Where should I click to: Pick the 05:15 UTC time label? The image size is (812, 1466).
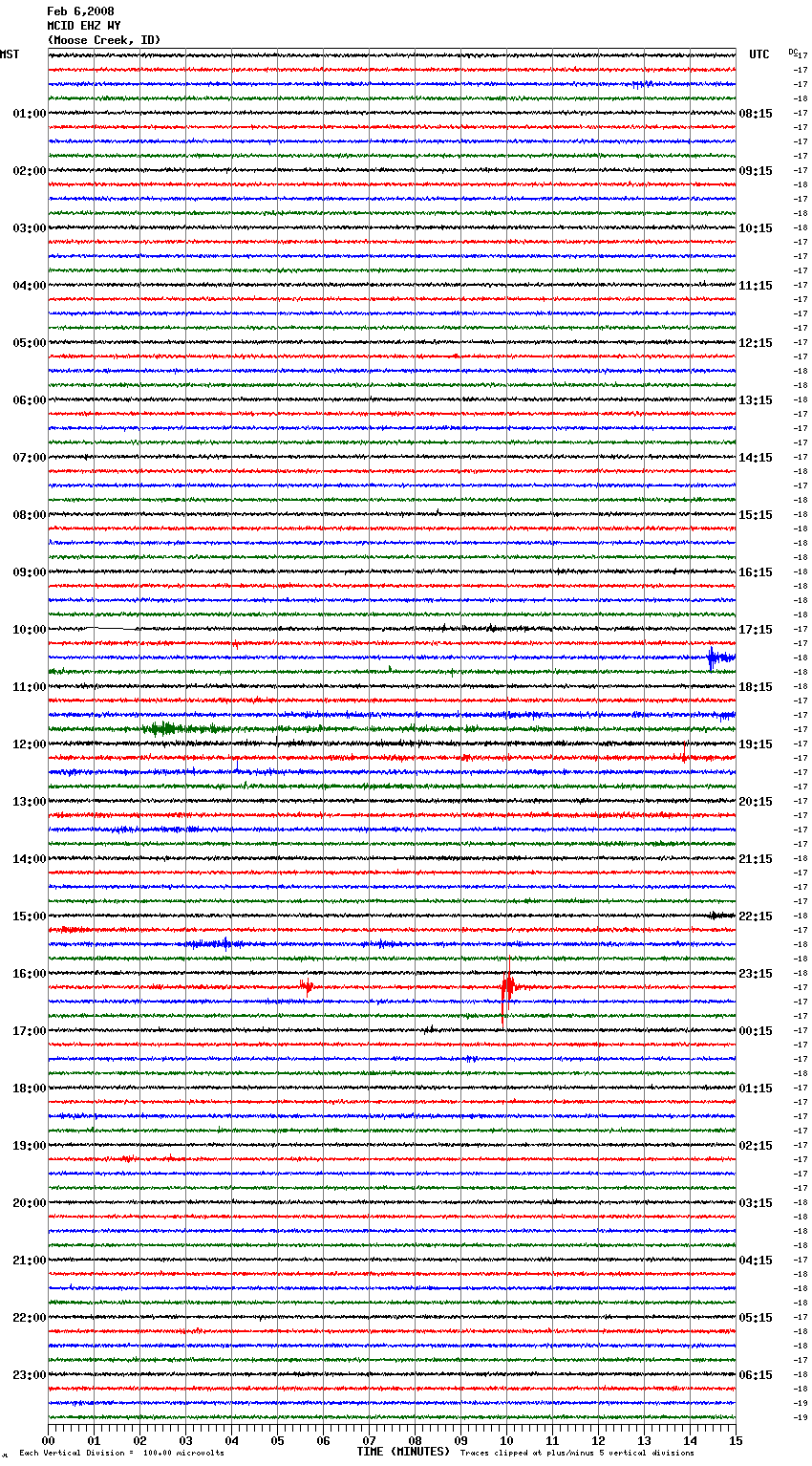click(756, 1318)
